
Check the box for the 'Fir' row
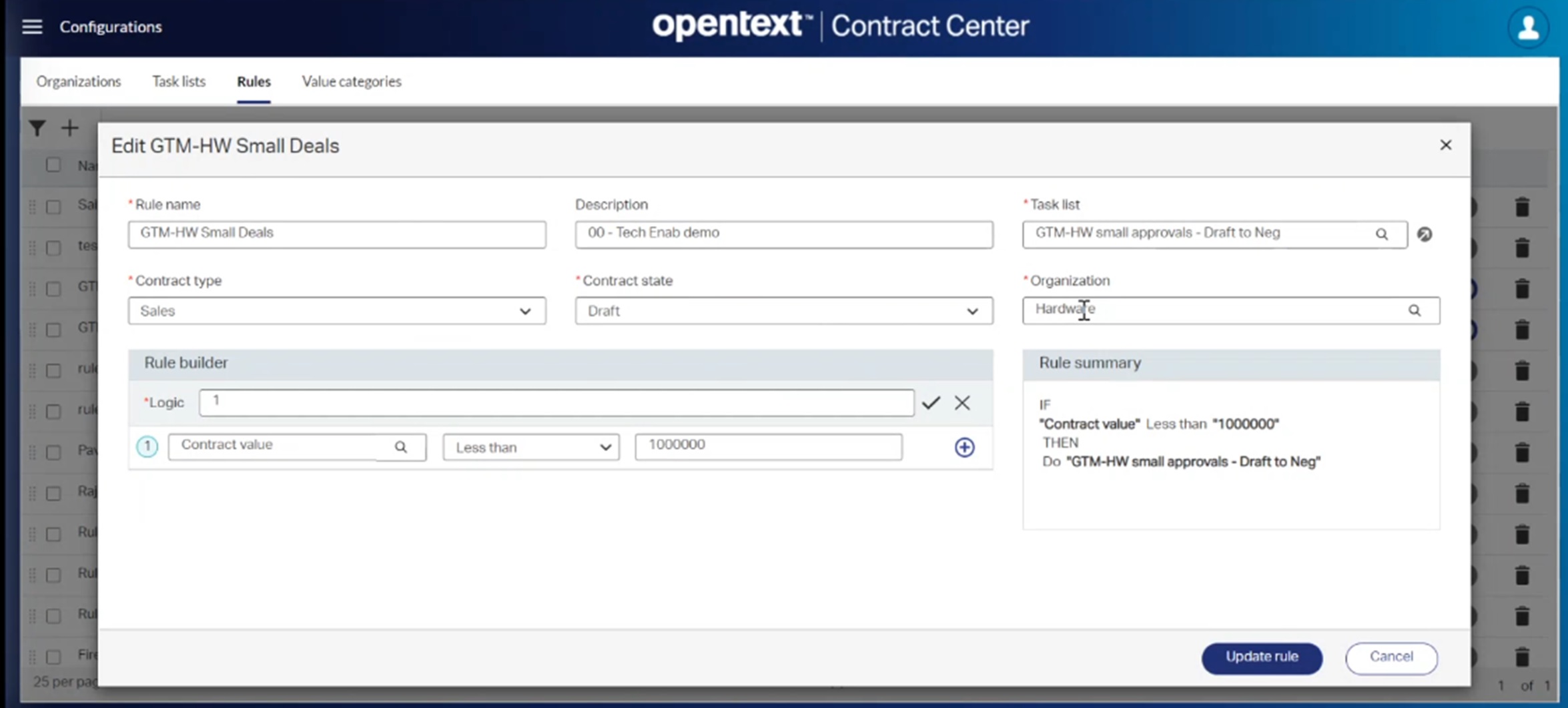coord(53,657)
